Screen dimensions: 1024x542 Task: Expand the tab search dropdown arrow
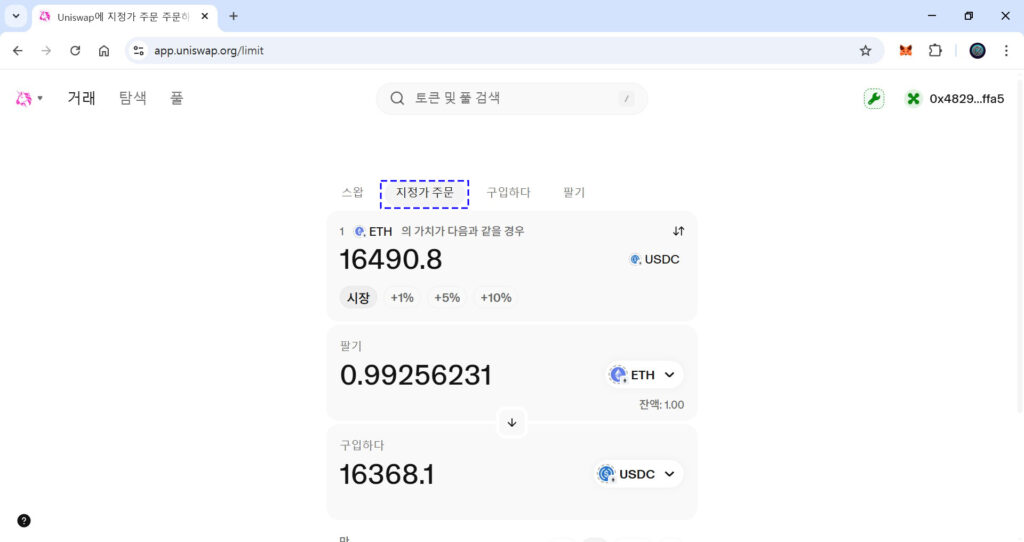pyautogui.click(x=16, y=16)
